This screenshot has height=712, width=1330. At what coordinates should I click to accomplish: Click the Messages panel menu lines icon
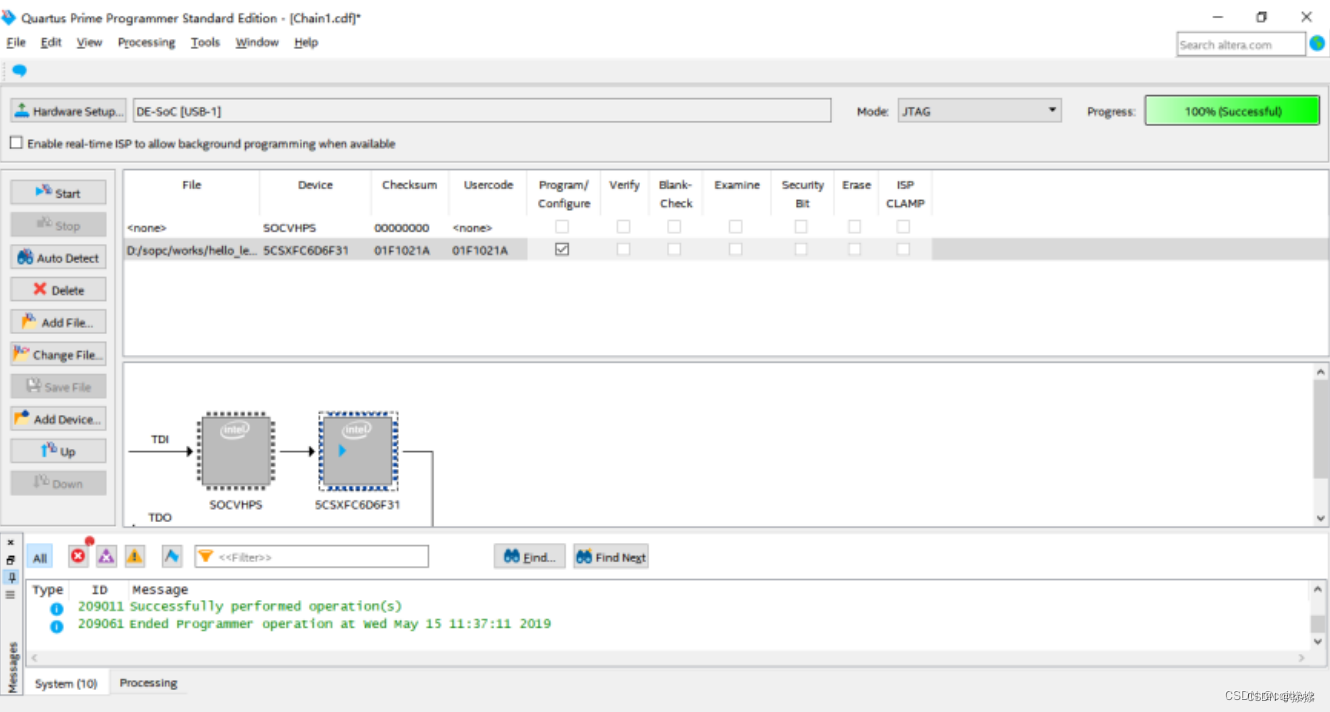coord(10,594)
